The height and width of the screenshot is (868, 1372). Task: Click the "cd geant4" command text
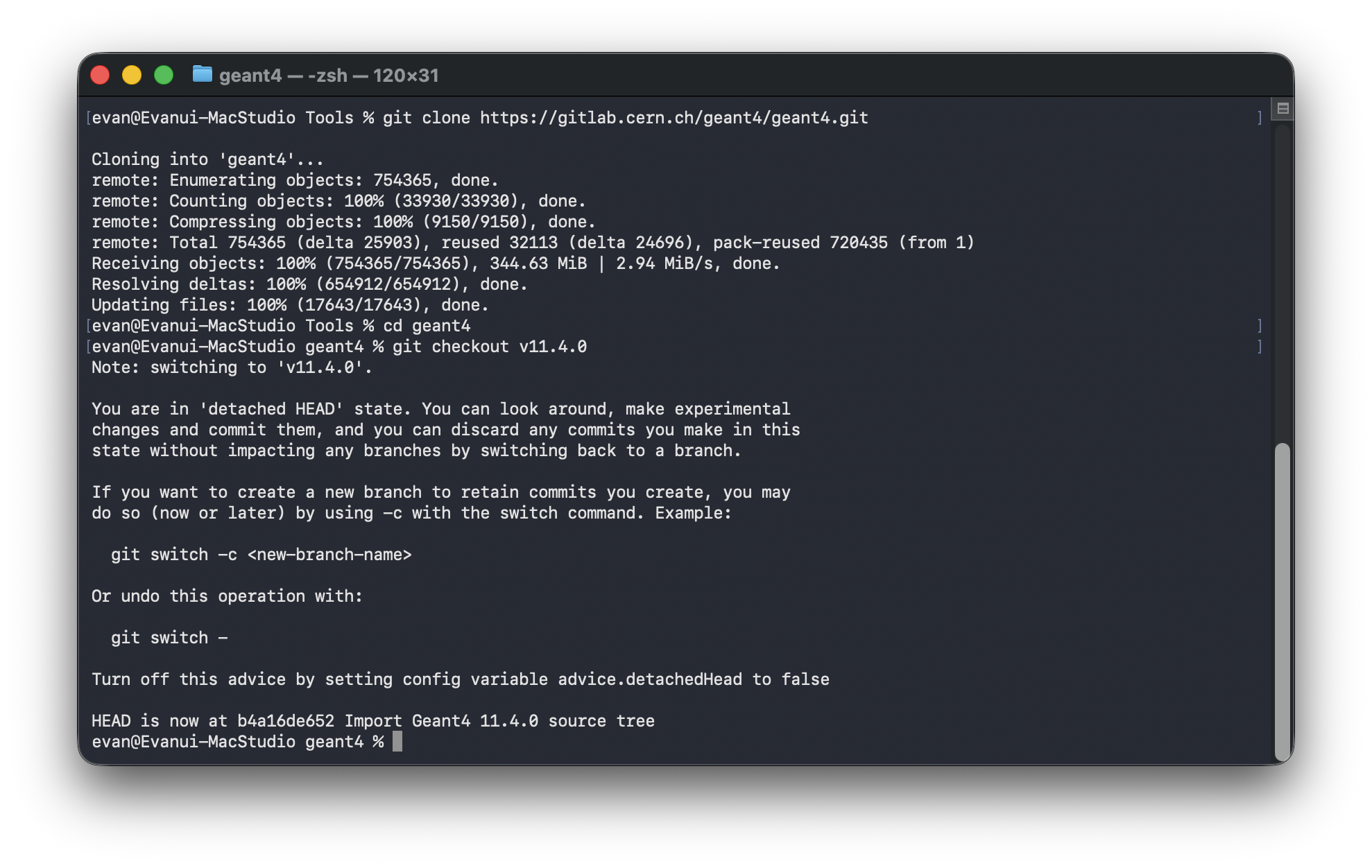[x=427, y=326]
